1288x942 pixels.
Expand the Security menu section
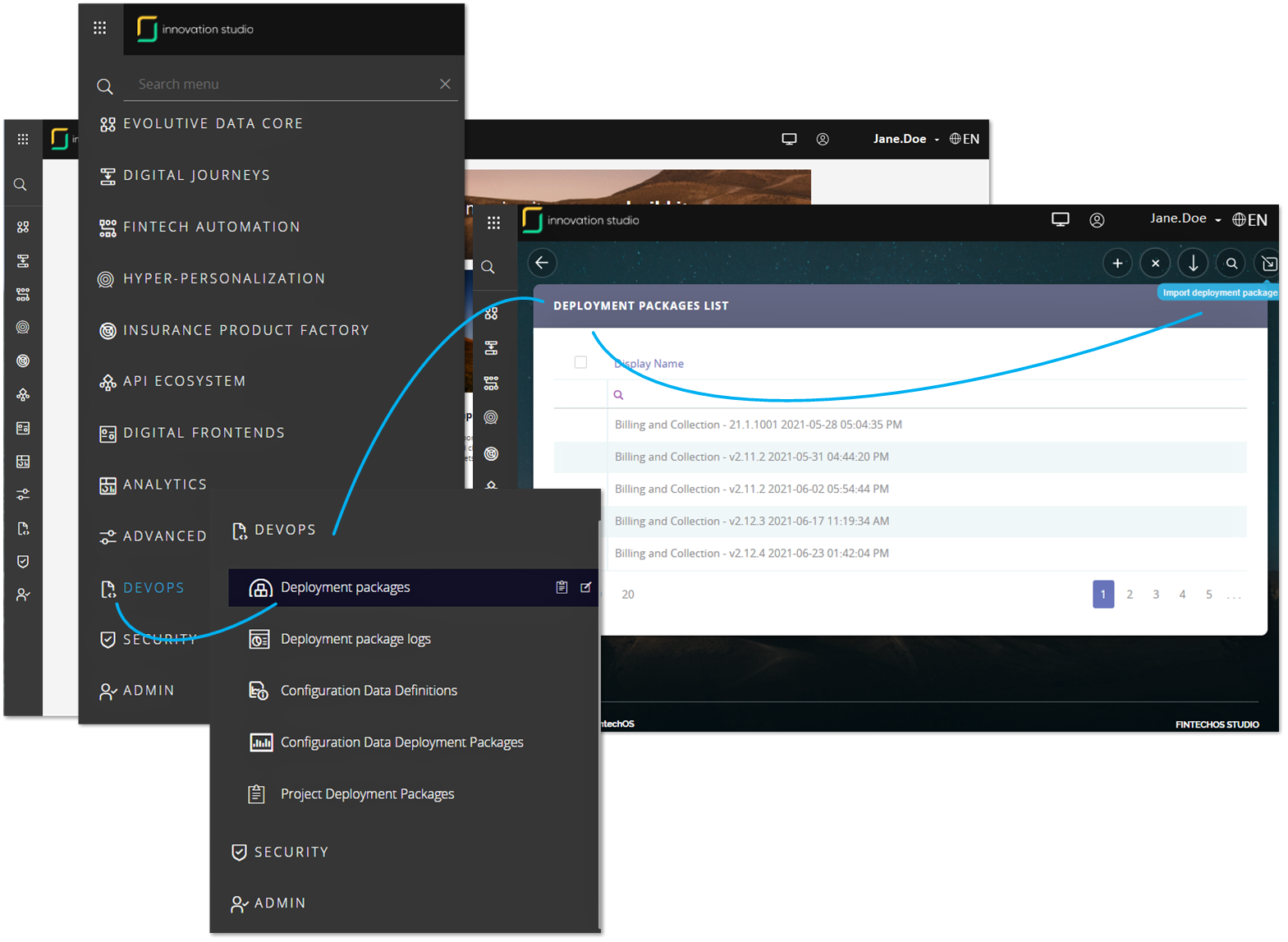(x=291, y=852)
